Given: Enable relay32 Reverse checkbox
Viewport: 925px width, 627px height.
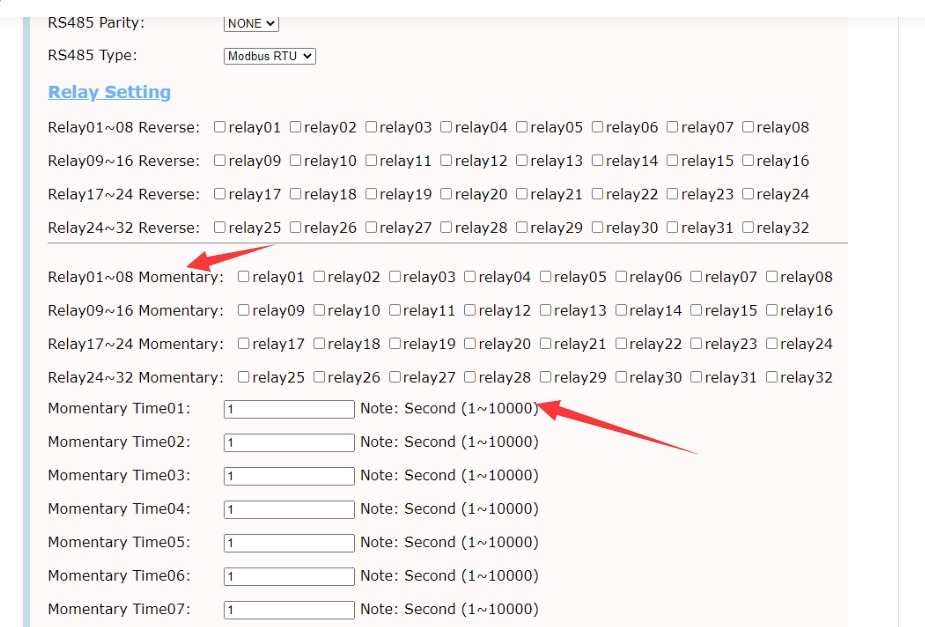Looking at the screenshot, I should (748, 228).
